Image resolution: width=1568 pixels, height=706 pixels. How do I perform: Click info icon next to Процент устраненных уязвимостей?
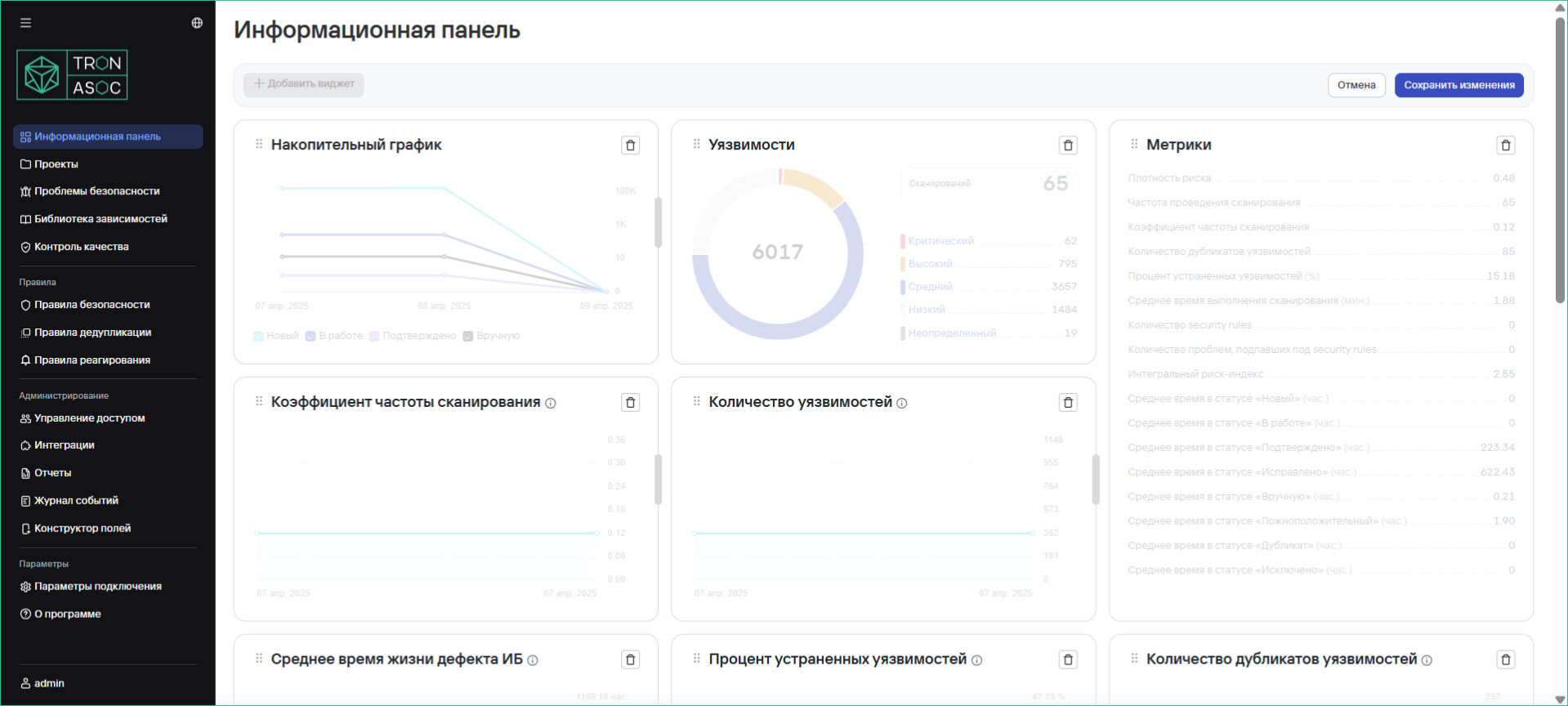pyautogui.click(x=976, y=660)
